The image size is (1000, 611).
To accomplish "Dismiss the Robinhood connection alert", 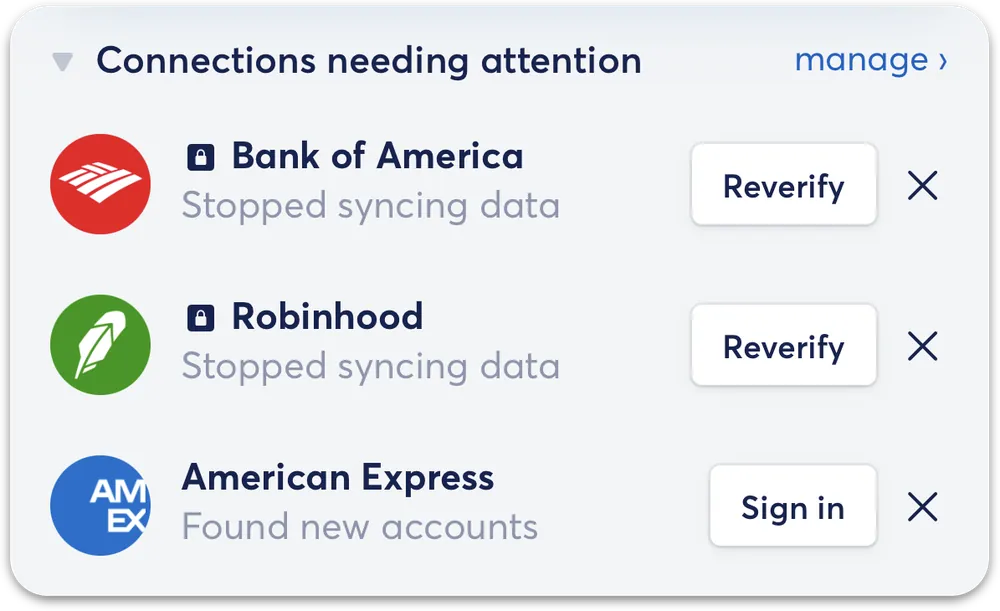I will tap(922, 346).
